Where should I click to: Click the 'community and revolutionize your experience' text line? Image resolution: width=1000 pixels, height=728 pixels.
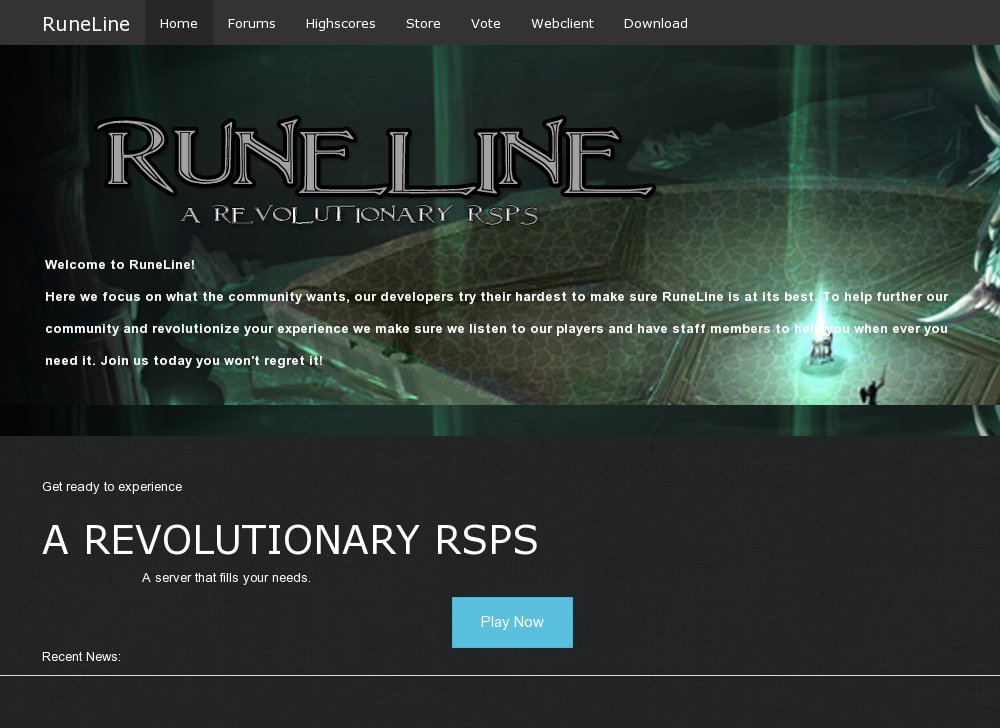click(496, 329)
